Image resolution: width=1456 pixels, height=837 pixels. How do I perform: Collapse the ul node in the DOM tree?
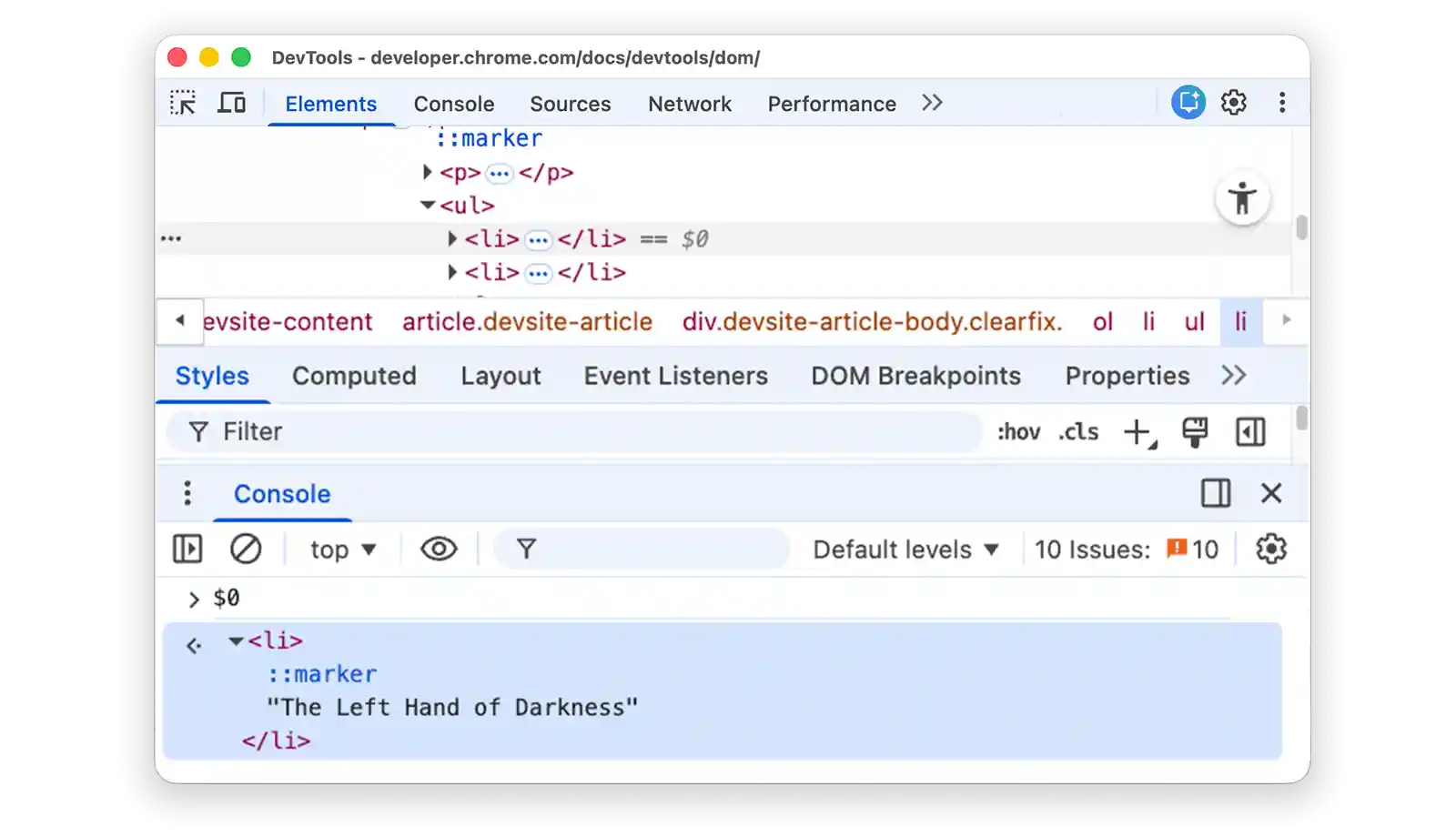(426, 205)
